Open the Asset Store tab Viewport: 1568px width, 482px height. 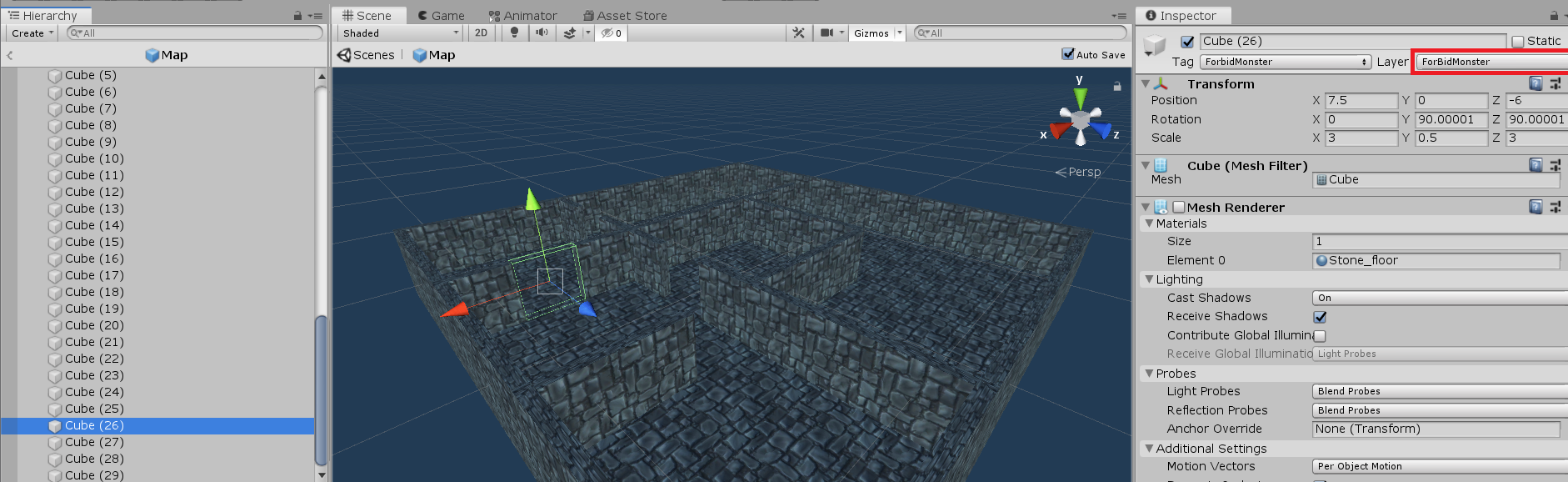(624, 15)
